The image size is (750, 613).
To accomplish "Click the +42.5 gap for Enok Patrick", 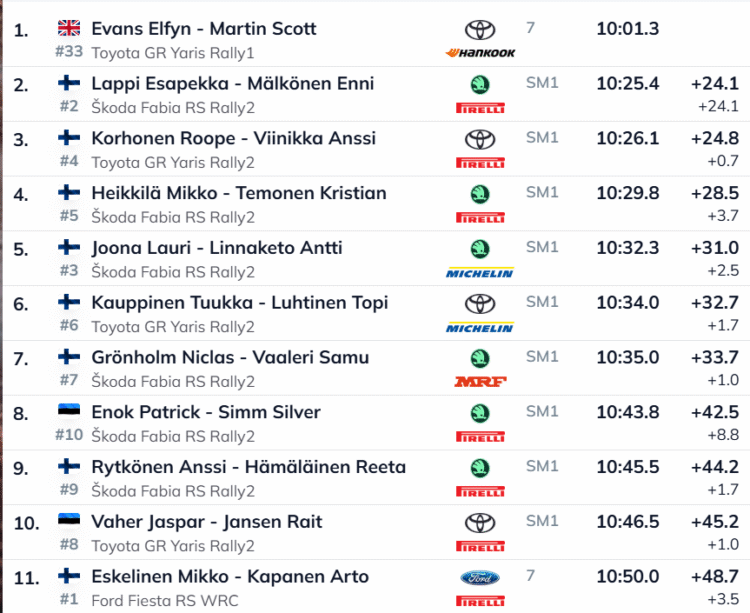I will pos(714,412).
